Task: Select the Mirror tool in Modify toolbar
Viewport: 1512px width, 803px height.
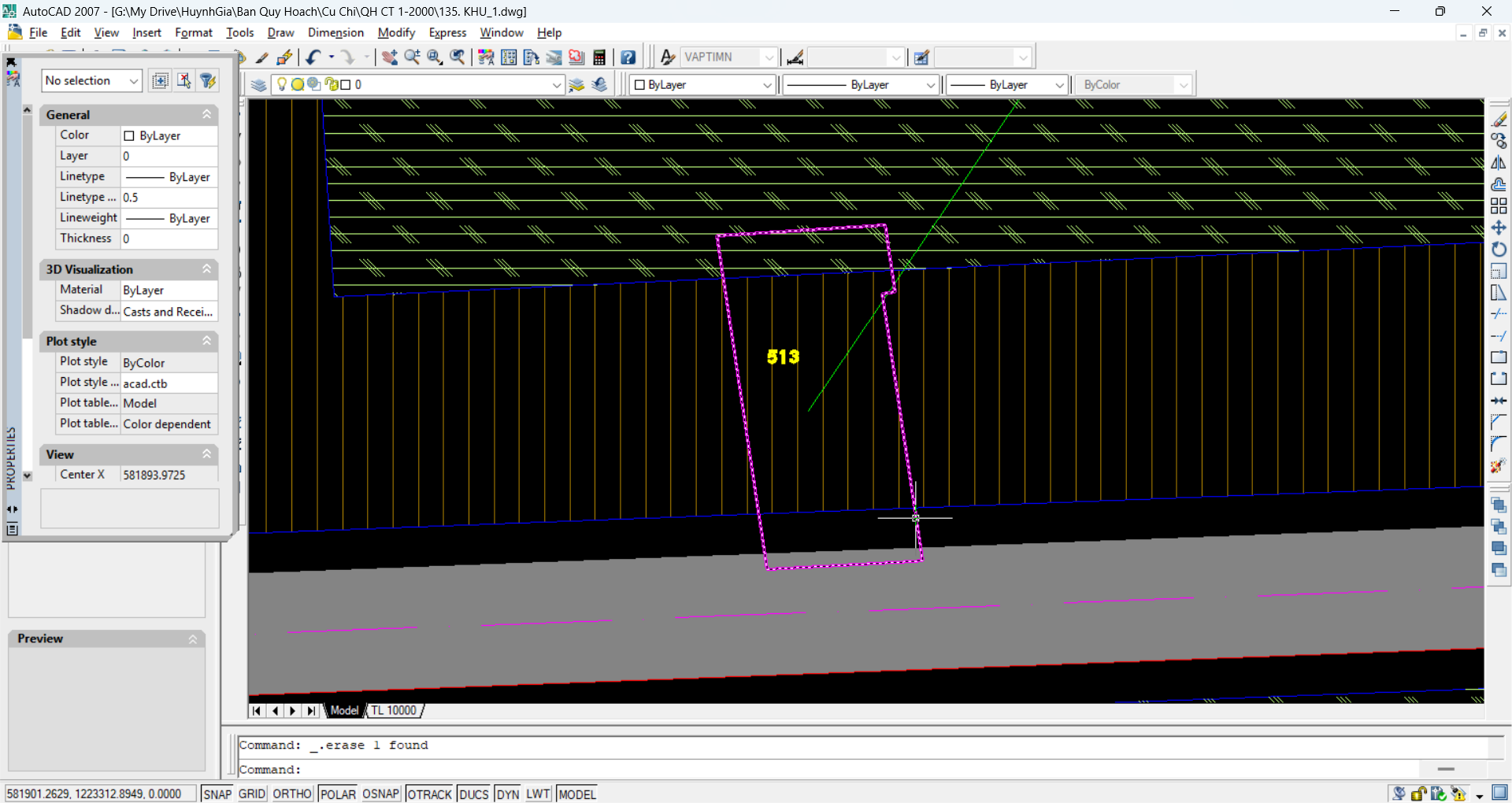Action: 1499,163
